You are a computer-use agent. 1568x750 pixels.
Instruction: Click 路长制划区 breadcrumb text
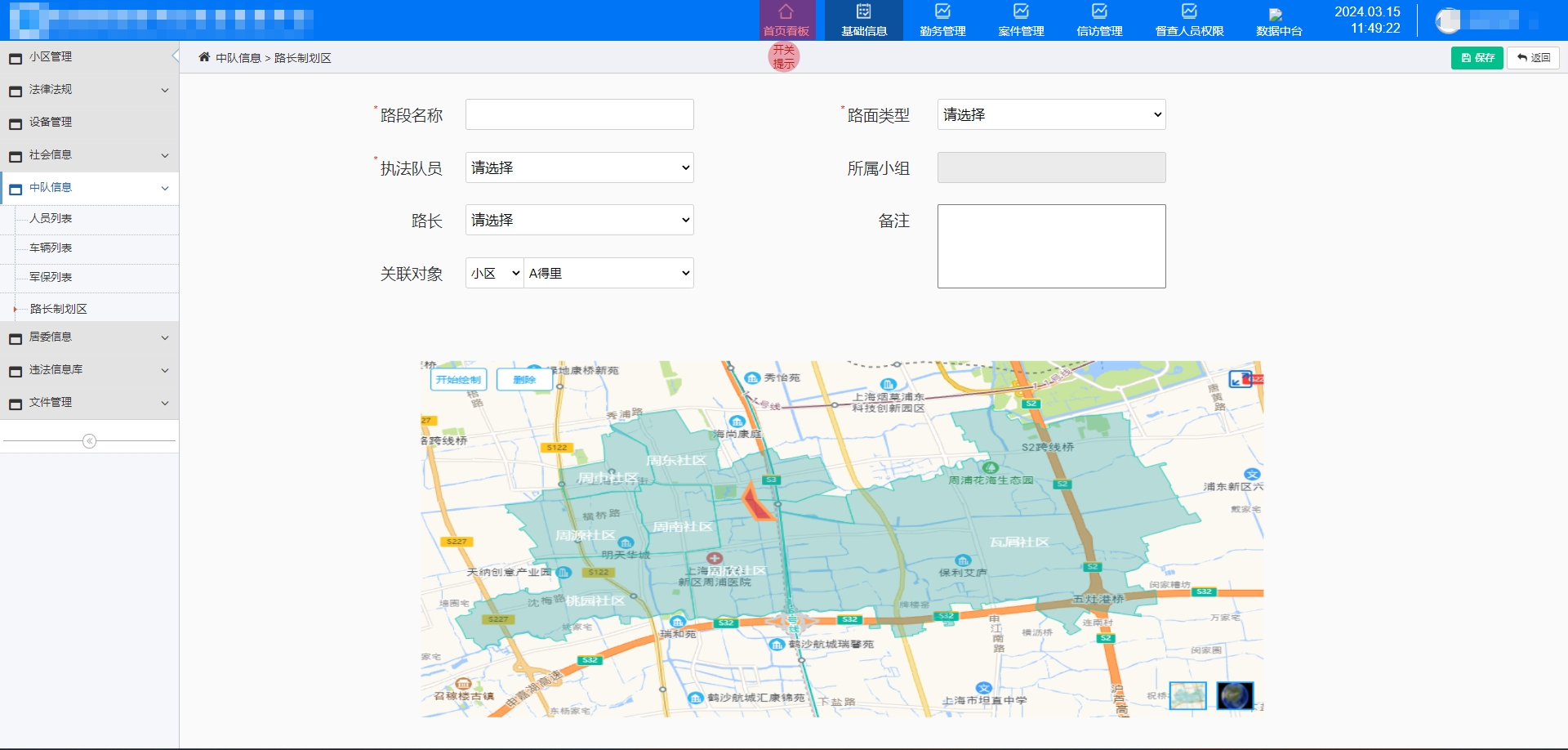302,58
